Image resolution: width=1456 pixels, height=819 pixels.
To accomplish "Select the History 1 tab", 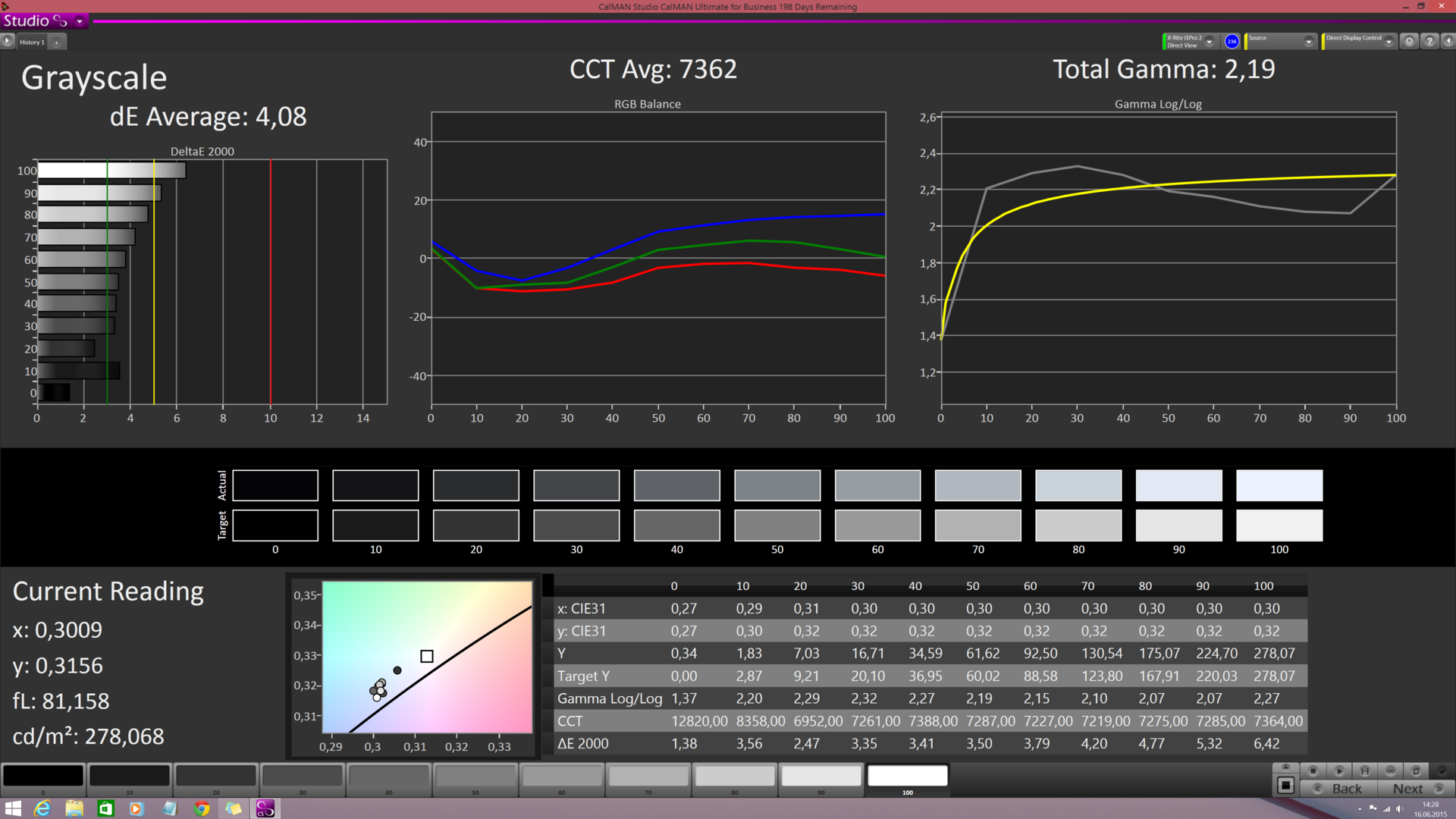I will tap(32, 42).
